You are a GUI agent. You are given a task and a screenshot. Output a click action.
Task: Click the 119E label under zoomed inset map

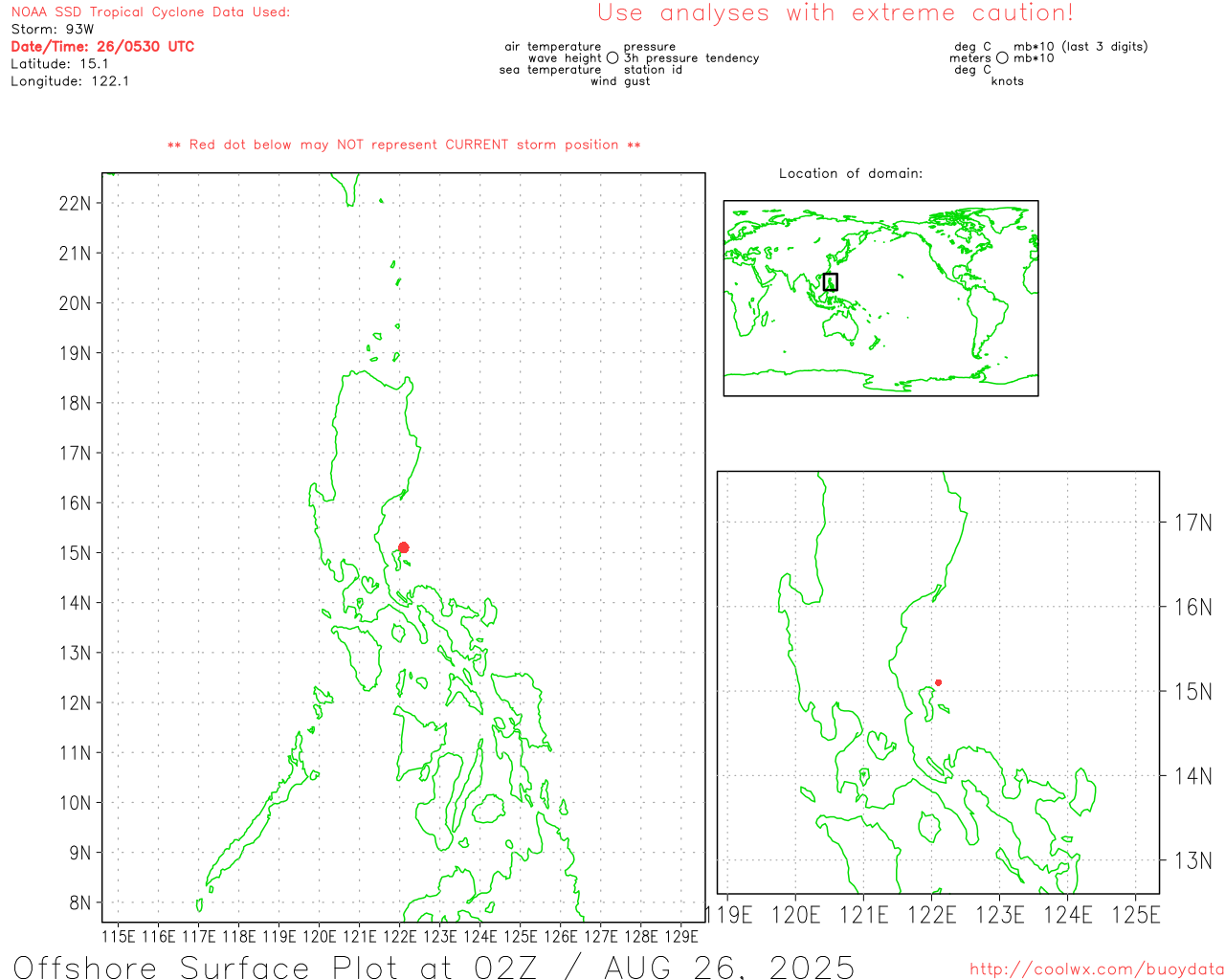click(729, 915)
